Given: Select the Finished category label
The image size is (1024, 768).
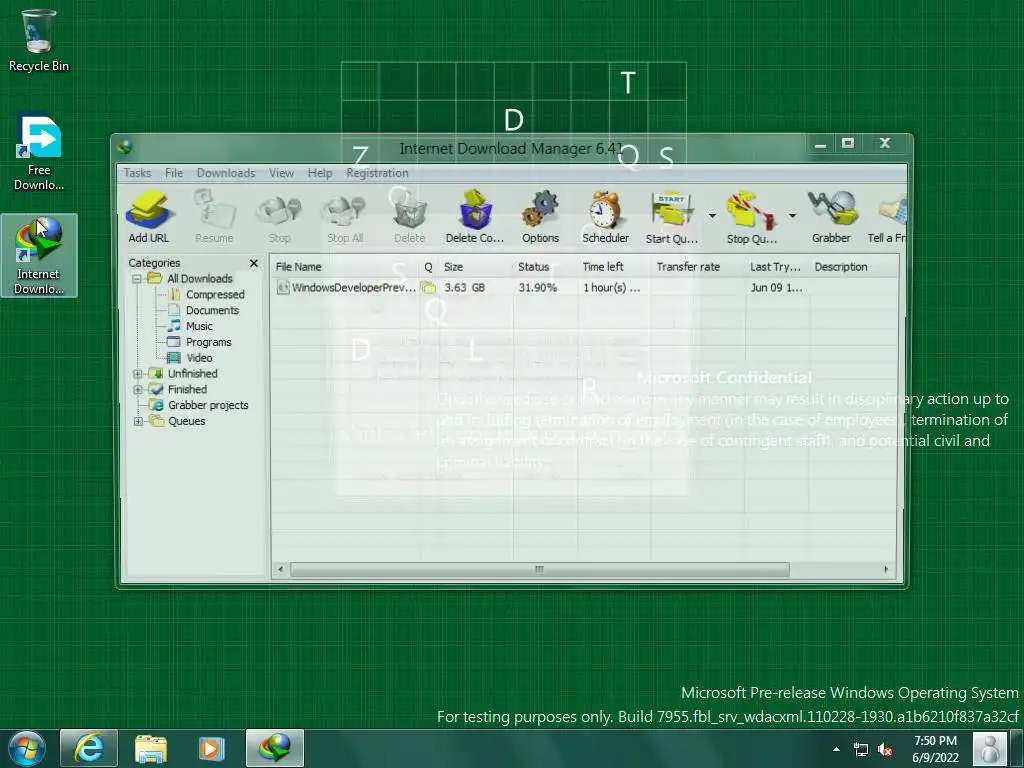Looking at the screenshot, I should tap(187, 389).
